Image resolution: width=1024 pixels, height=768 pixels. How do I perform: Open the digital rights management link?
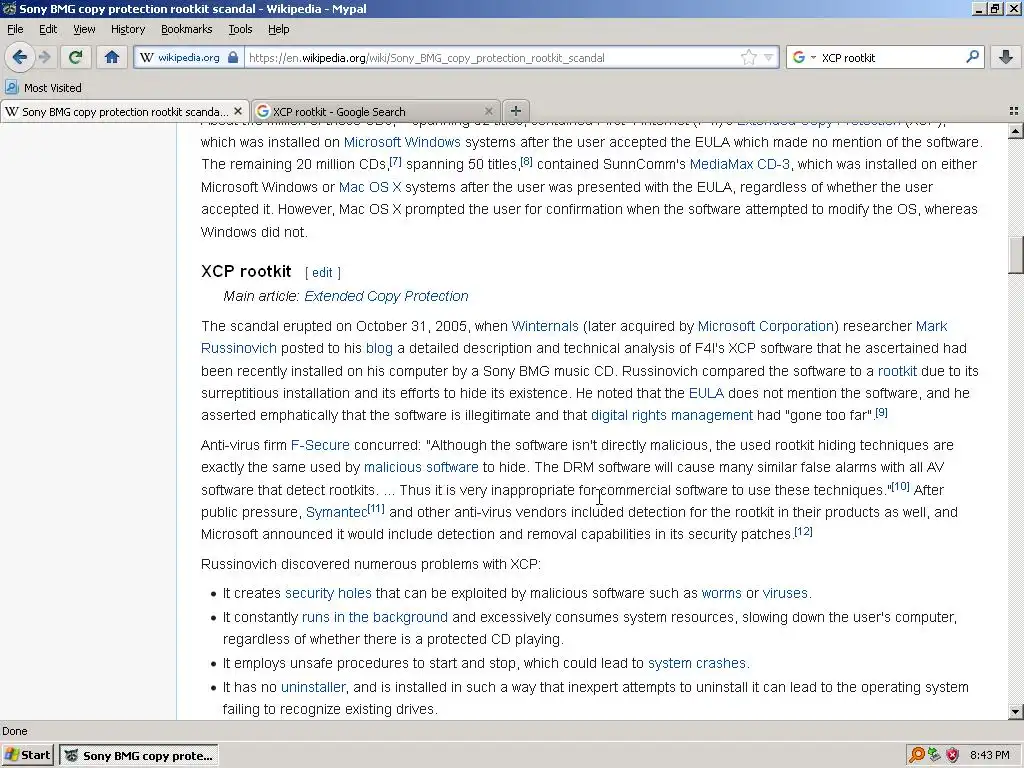tap(672, 415)
